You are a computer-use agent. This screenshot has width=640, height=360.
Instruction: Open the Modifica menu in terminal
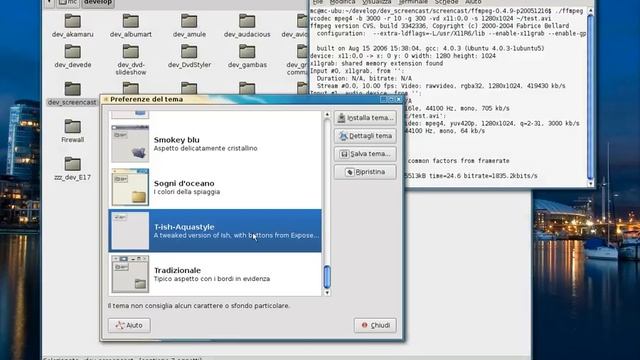click(x=342, y=2)
